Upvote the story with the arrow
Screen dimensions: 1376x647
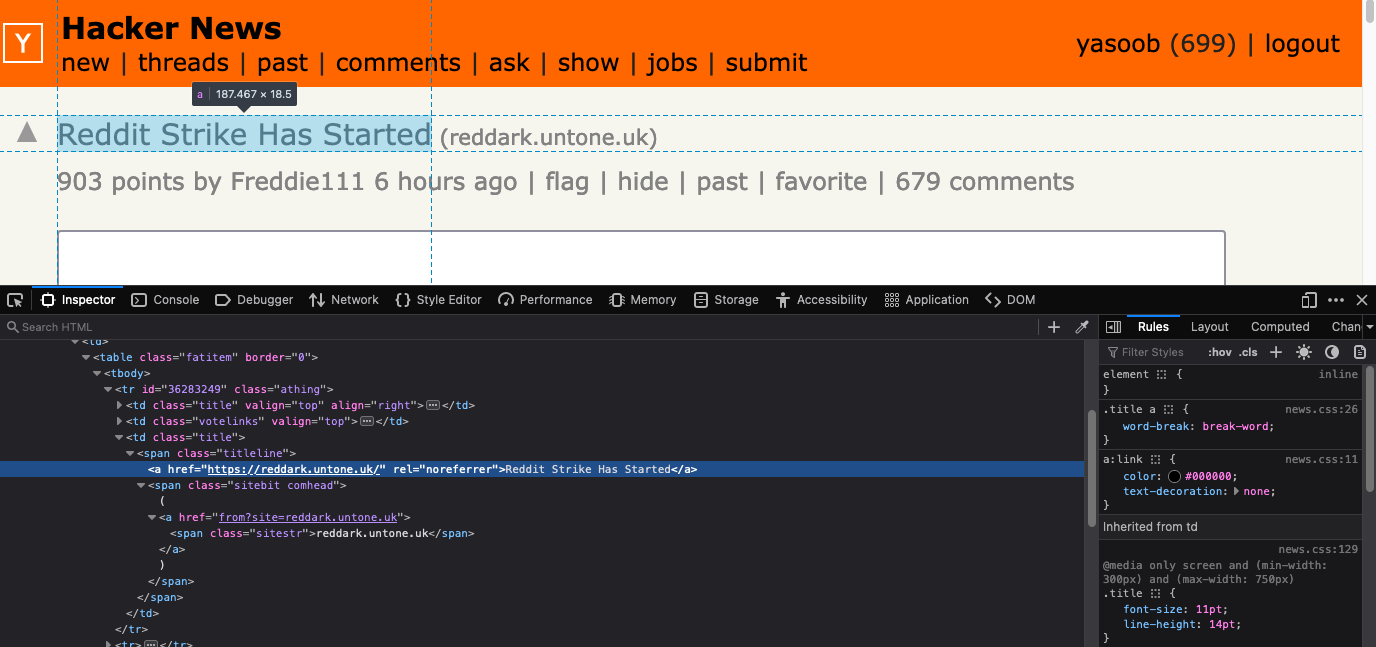[x=27, y=132]
